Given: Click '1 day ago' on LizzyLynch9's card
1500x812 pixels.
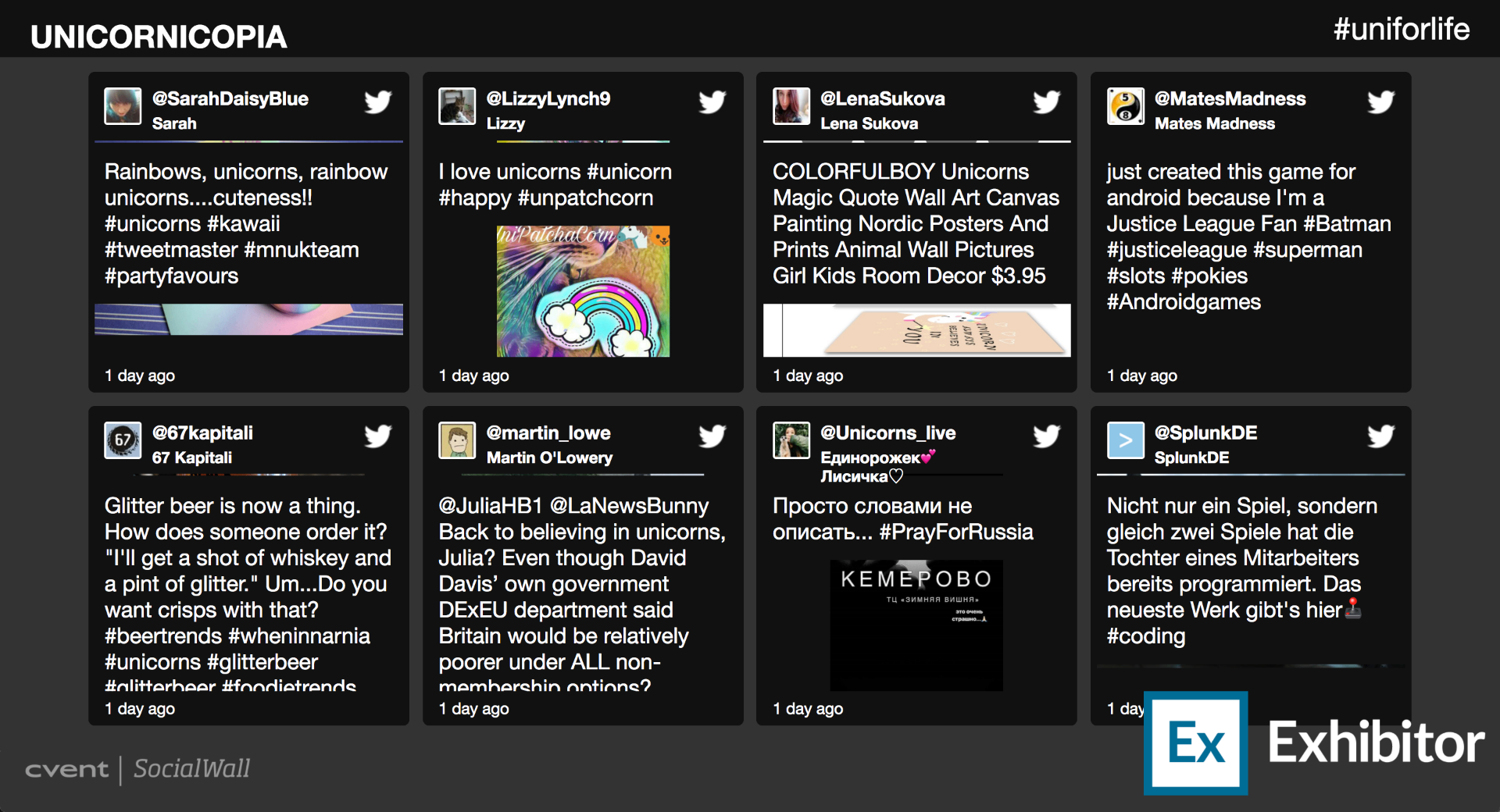Looking at the screenshot, I should pyautogui.click(x=473, y=376).
